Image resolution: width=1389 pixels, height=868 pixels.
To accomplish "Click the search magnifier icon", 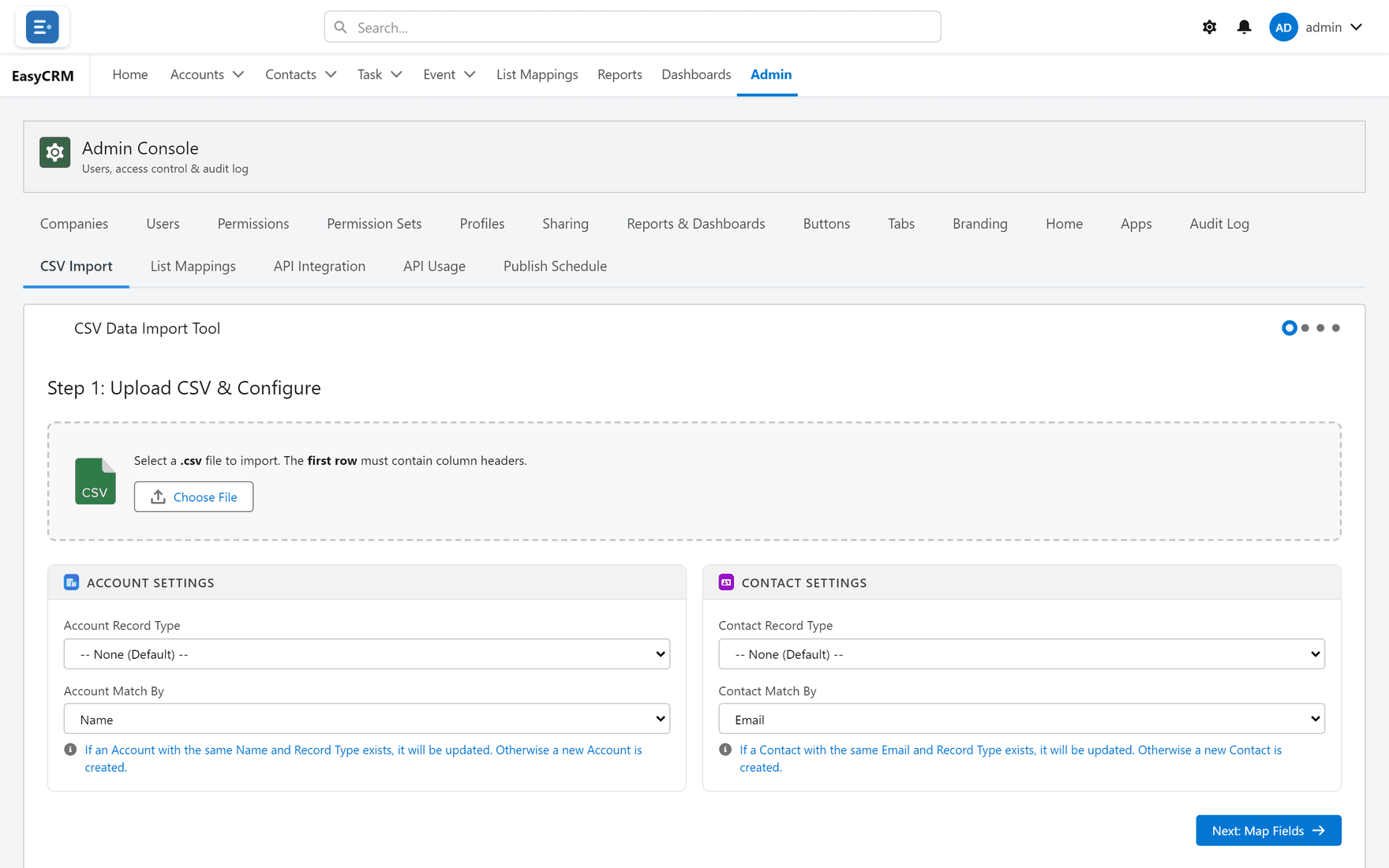I will pos(340,27).
